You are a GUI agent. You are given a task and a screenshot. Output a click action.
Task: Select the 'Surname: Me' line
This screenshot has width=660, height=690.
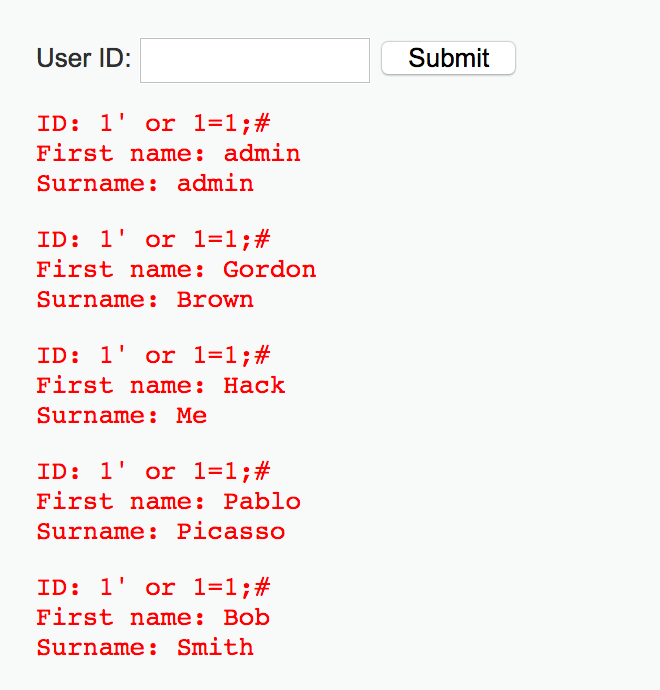pos(122,416)
